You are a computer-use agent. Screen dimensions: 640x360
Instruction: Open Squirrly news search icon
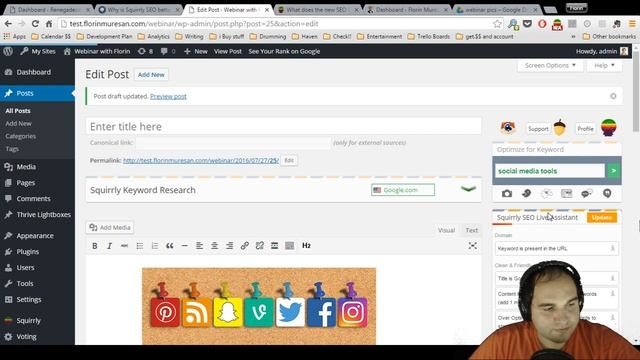click(567, 193)
